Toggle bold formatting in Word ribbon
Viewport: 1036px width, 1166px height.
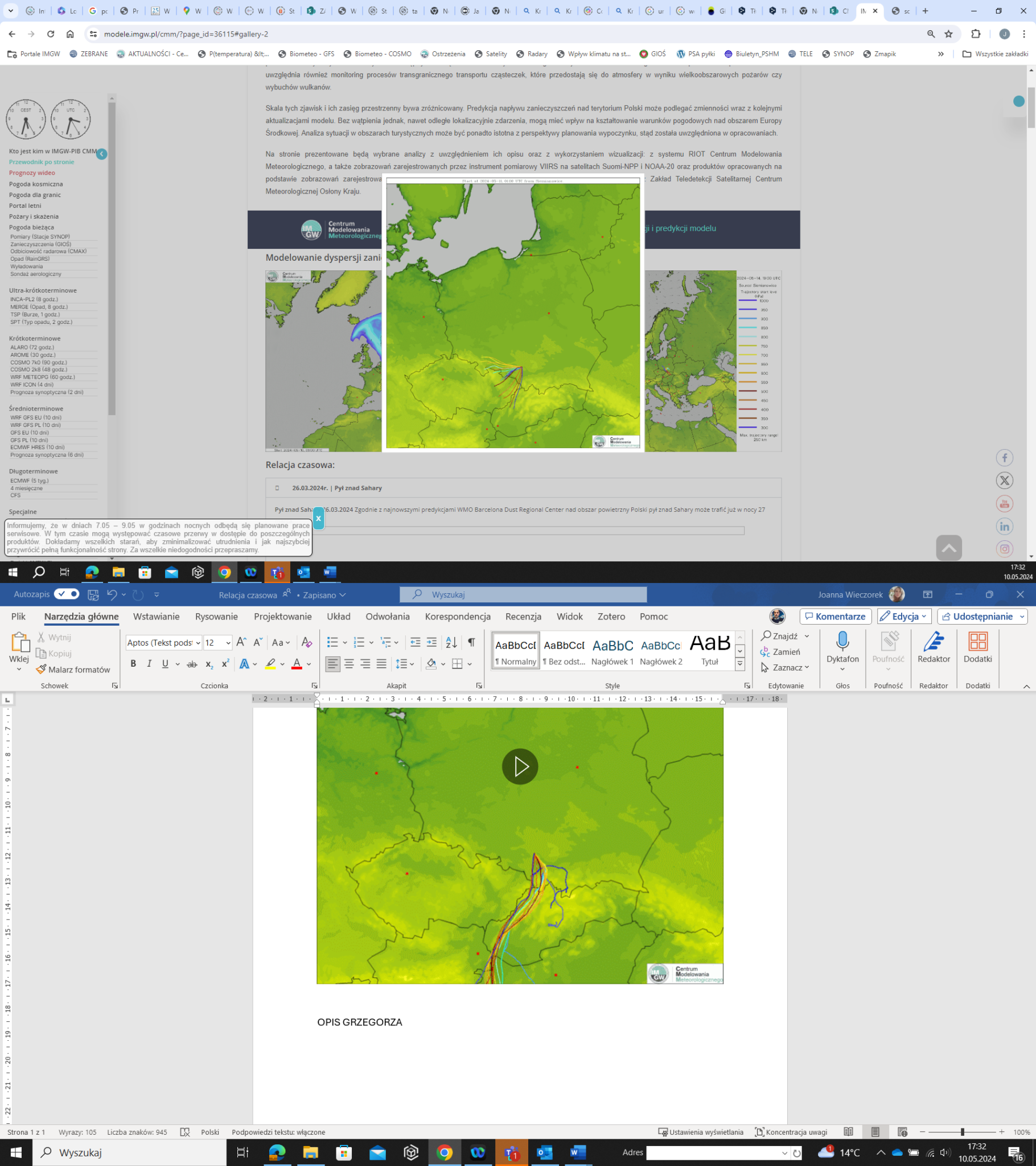pyautogui.click(x=133, y=663)
